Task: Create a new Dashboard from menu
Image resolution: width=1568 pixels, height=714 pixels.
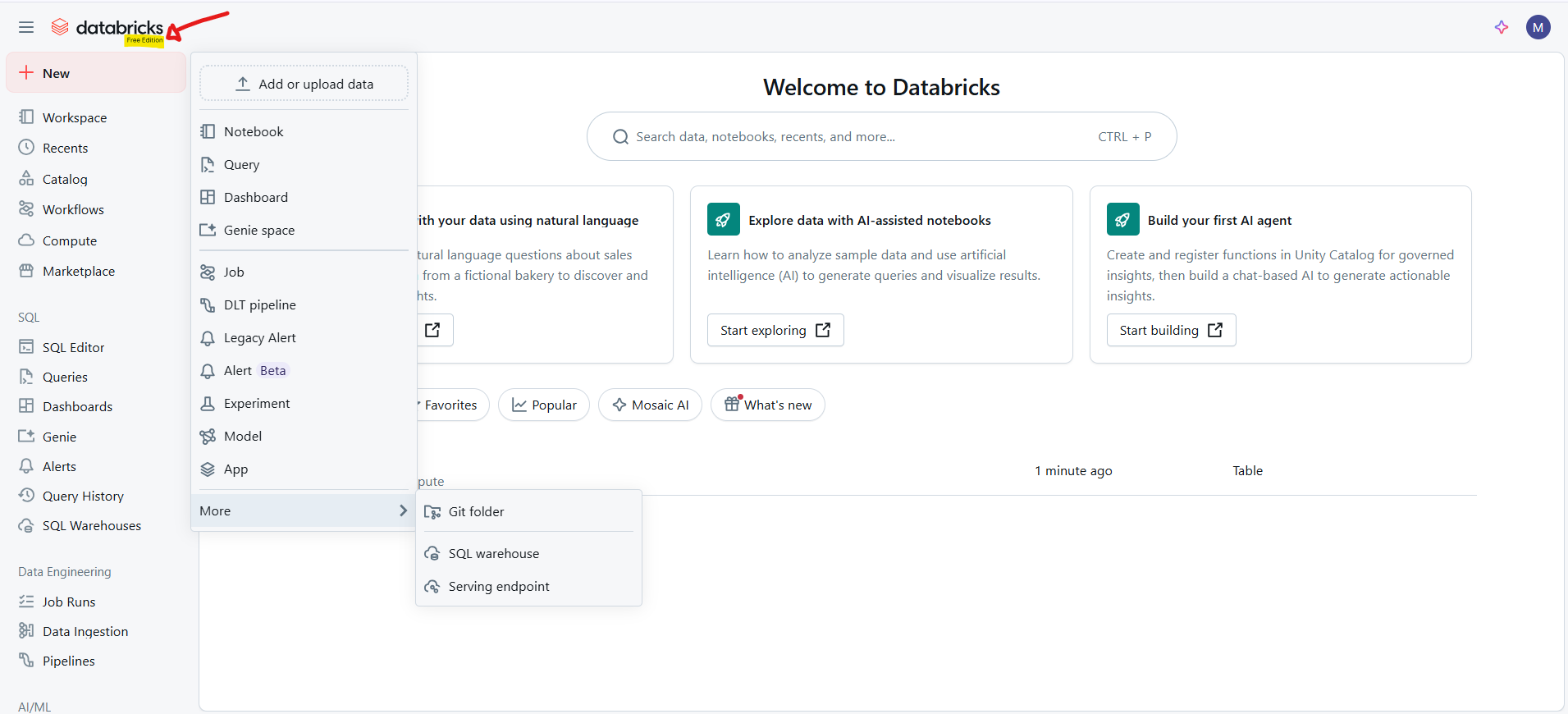Action: 304,197
